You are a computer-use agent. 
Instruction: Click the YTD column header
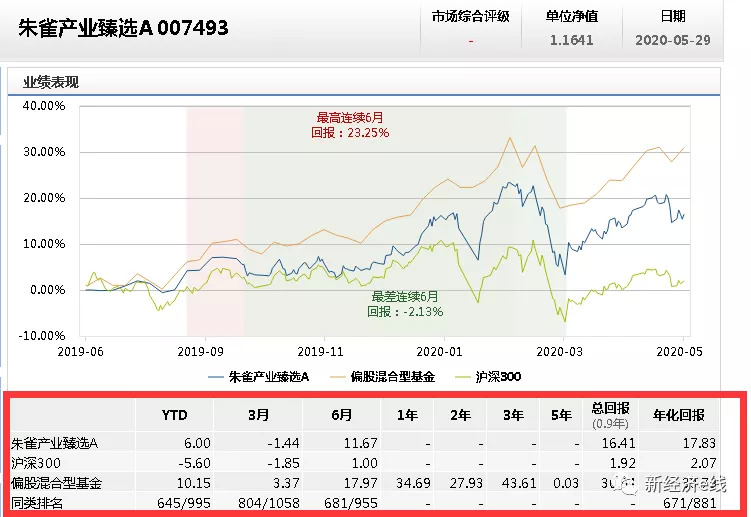pyautogui.click(x=174, y=415)
